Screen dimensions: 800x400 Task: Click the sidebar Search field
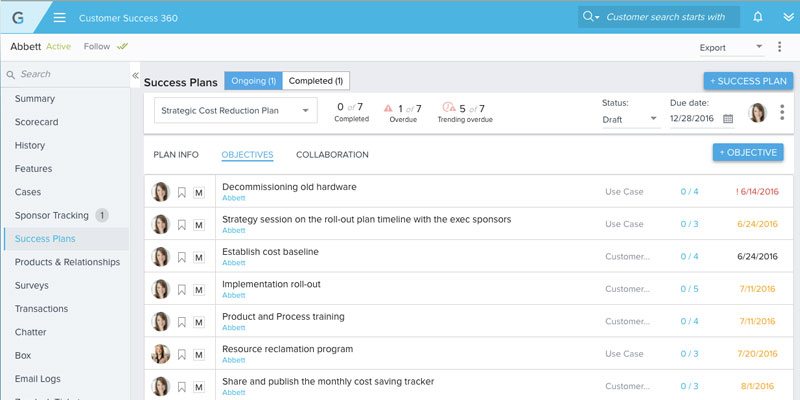coord(66,74)
